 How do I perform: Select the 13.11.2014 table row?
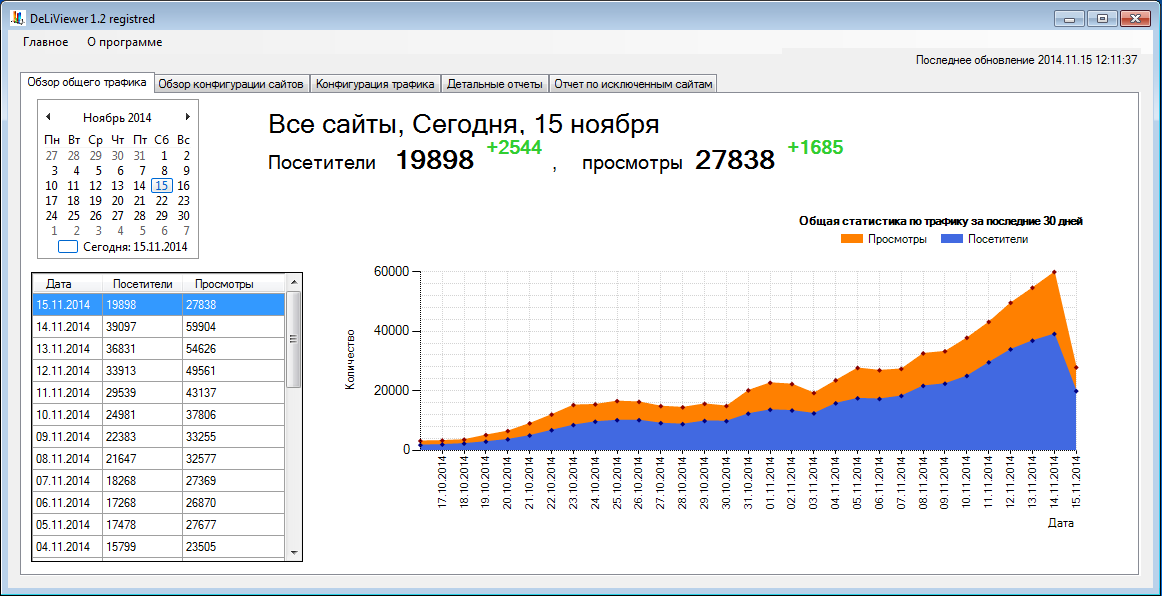(158, 349)
